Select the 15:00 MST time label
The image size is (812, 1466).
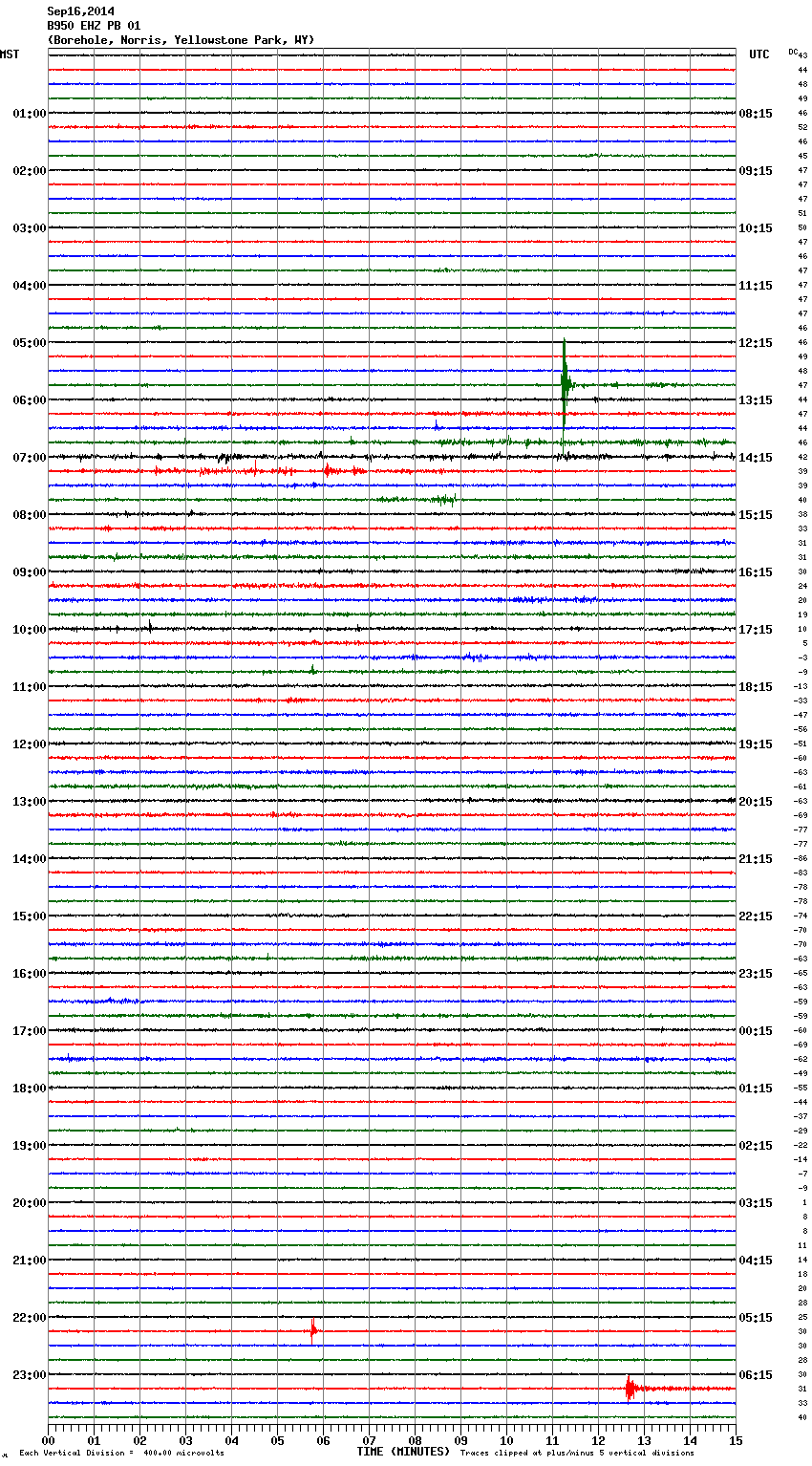(30, 916)
